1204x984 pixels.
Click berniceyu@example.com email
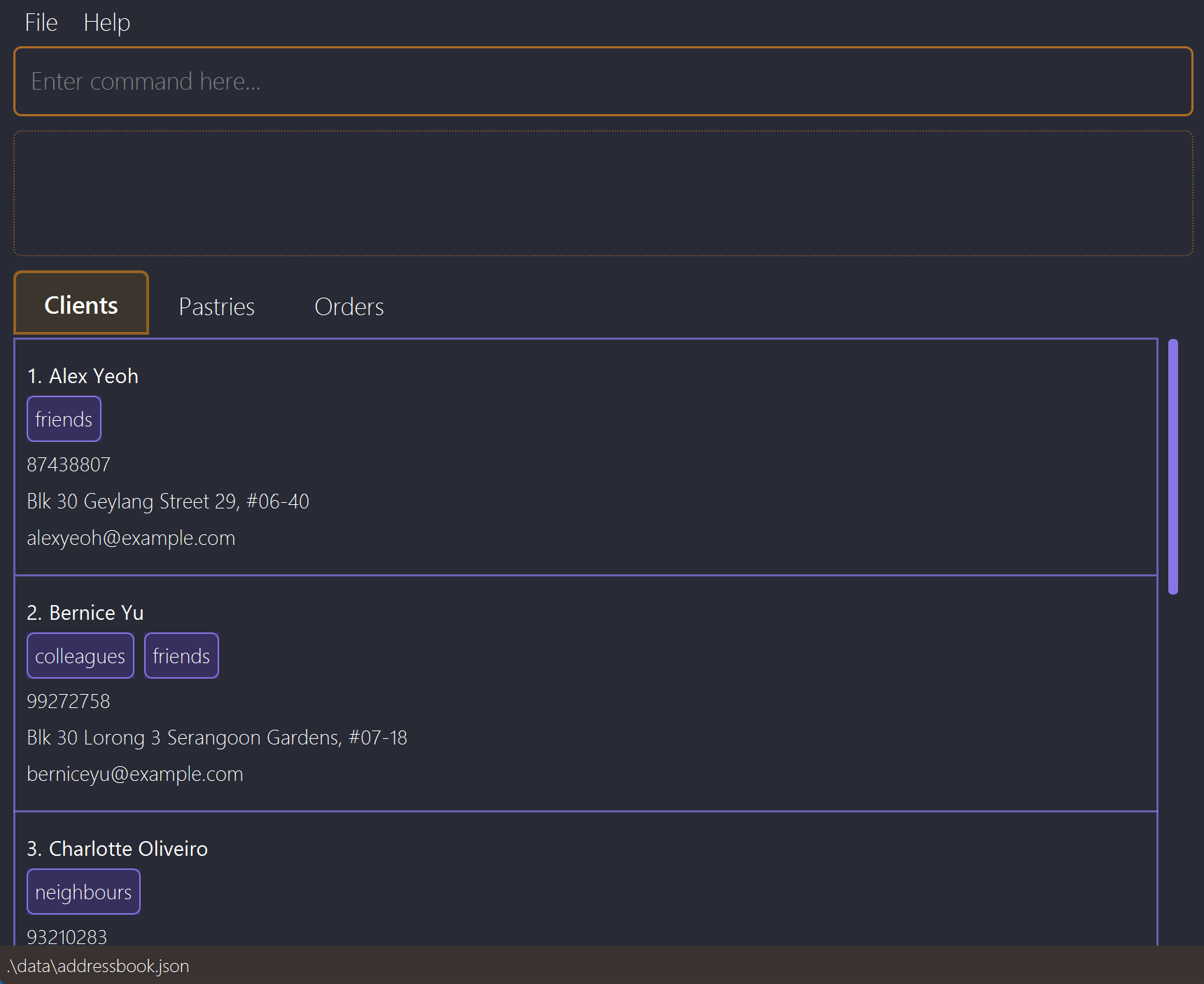coord(135,774)
